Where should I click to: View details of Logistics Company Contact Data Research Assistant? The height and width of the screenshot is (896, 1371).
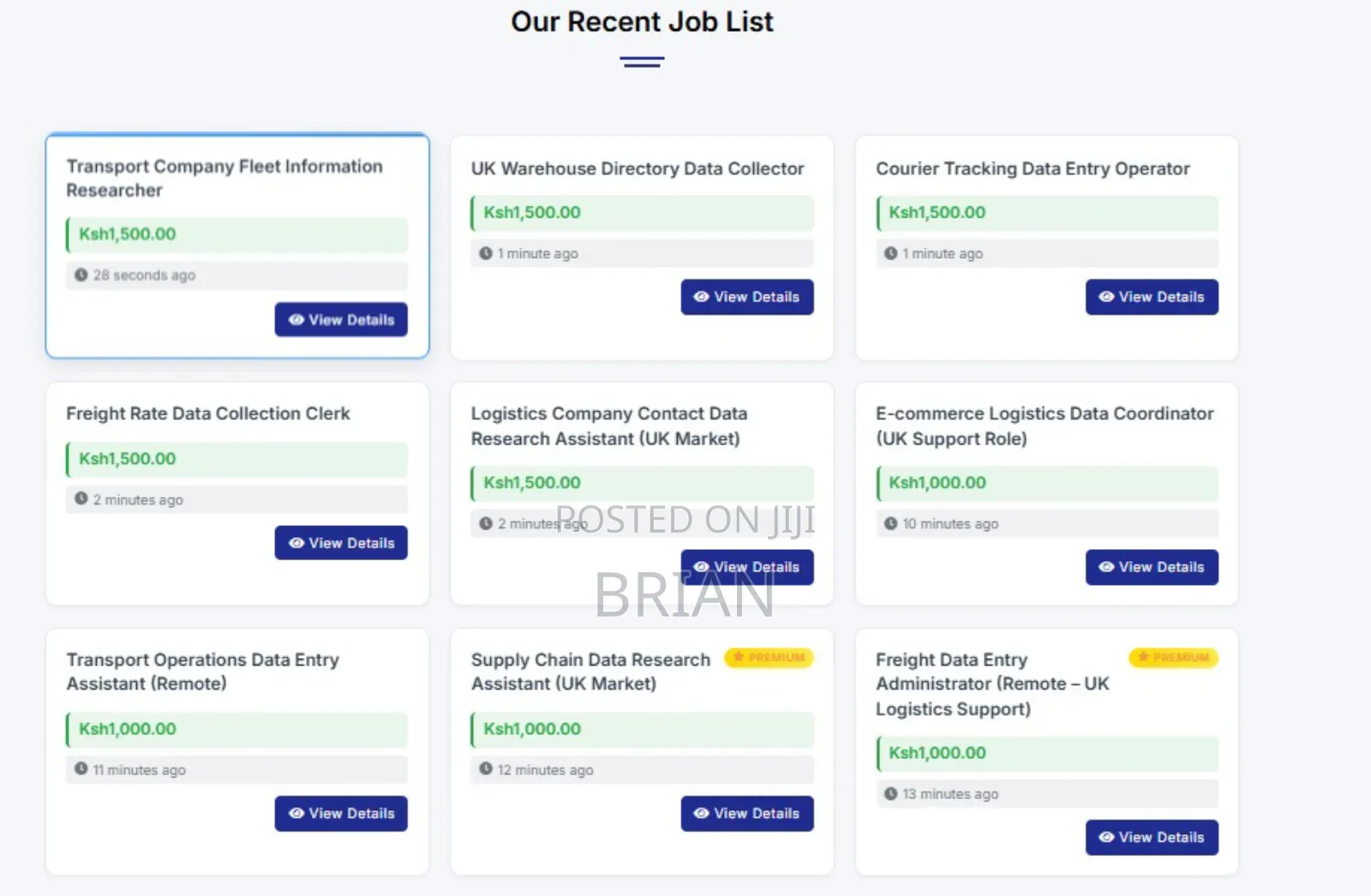point(747,567)
